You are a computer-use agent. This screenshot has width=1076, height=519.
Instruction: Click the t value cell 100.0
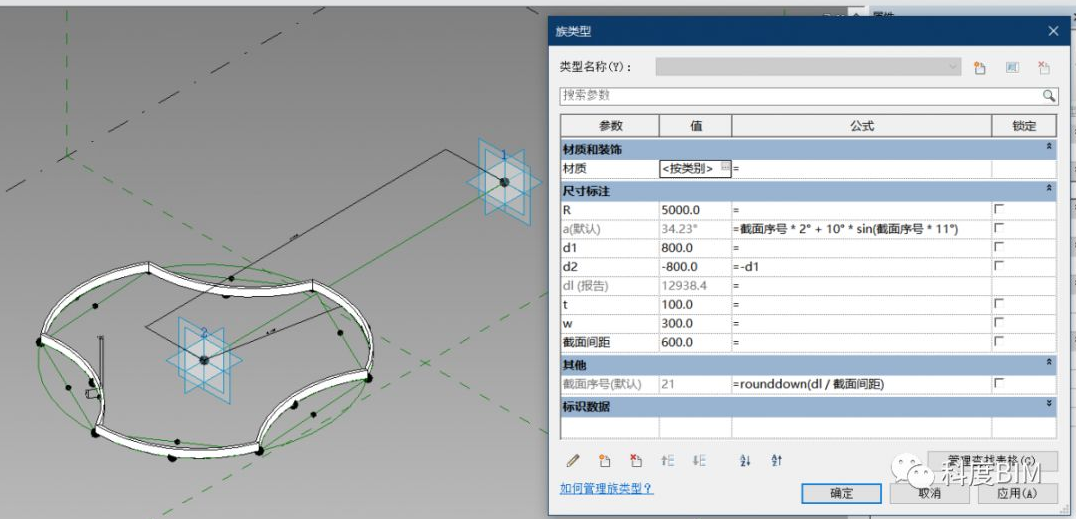[695, 303]
